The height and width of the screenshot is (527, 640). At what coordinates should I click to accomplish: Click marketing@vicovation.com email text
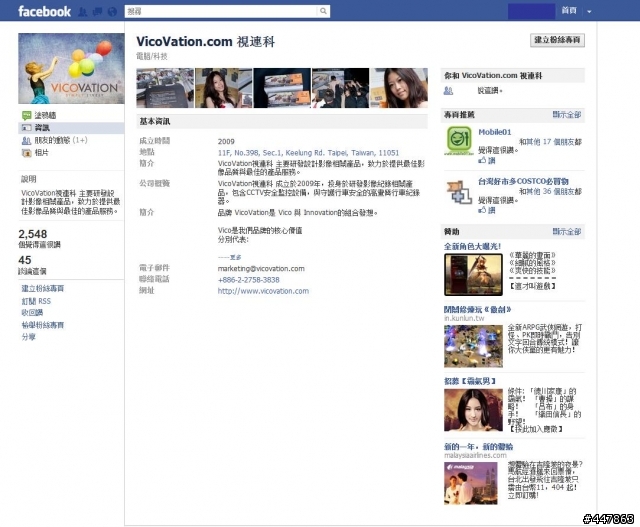(261, 269)
